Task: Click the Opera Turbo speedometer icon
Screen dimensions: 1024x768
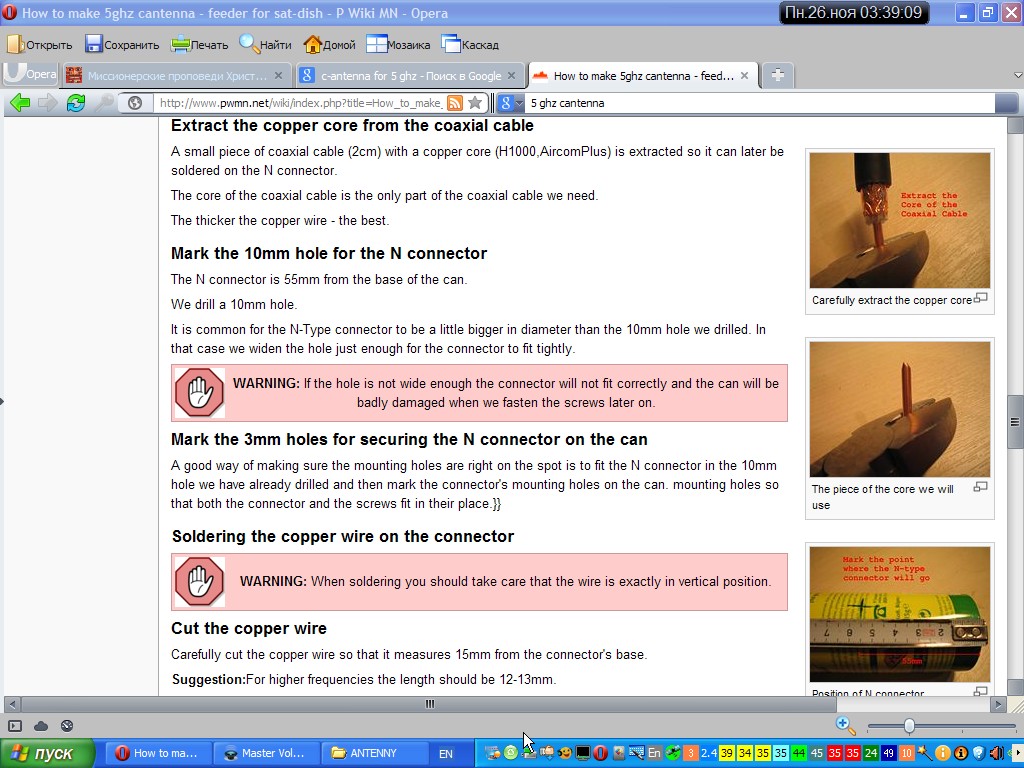Action: [67, 726]
